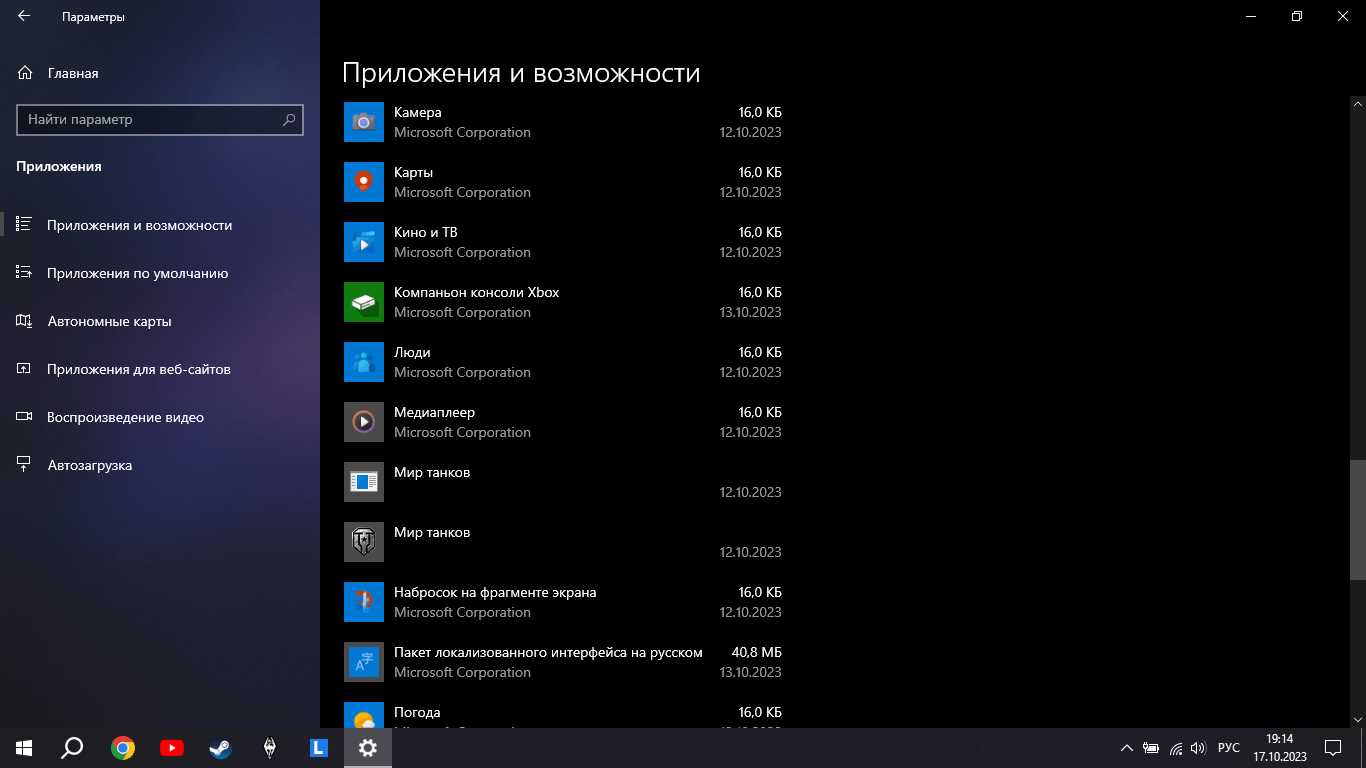Click the Приложения sidebar heading
Viewport: 1366px width, 768px height.
click(x=59, y=166)
